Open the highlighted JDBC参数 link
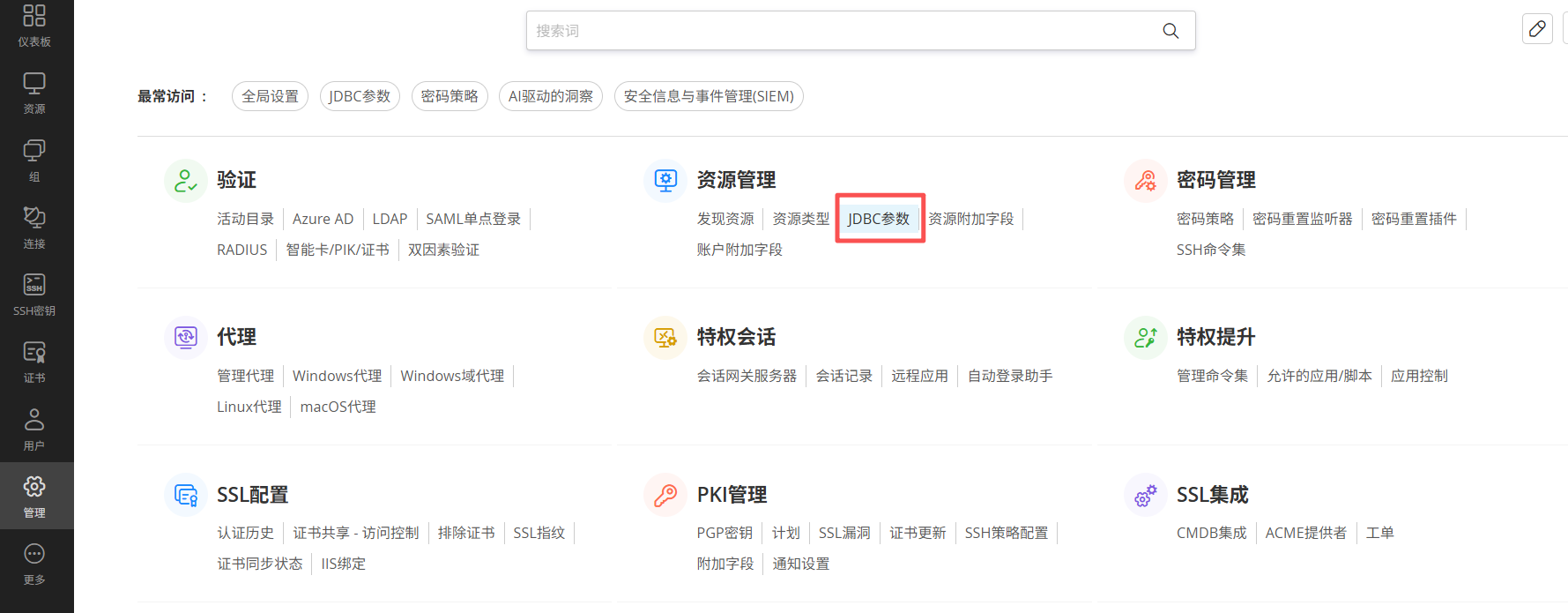1568x613 pixels. point(879,219)
